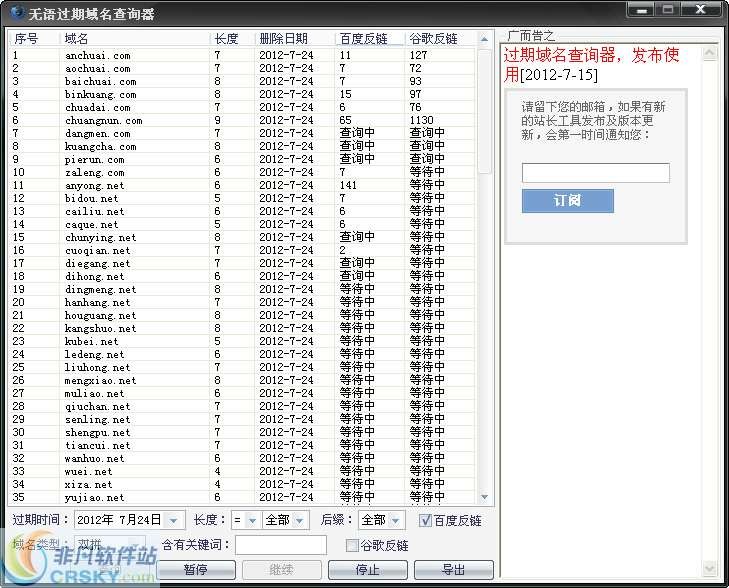
Task: Select the yujiao.net domain
Action: [x=94, y=498]
